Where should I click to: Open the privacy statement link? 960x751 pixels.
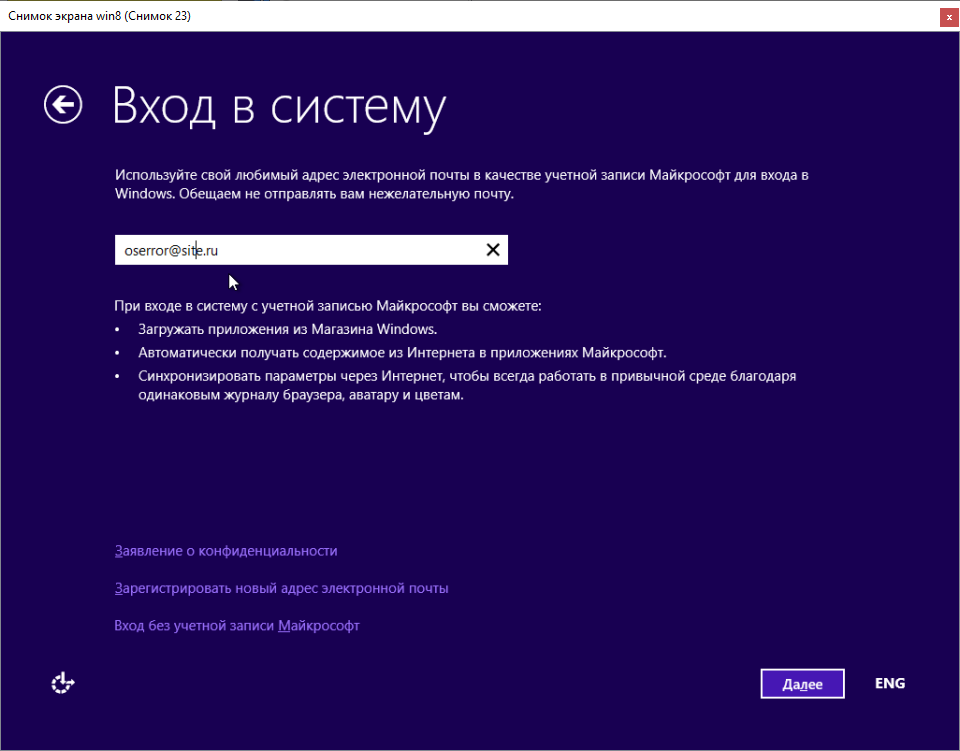coord(226,551)
